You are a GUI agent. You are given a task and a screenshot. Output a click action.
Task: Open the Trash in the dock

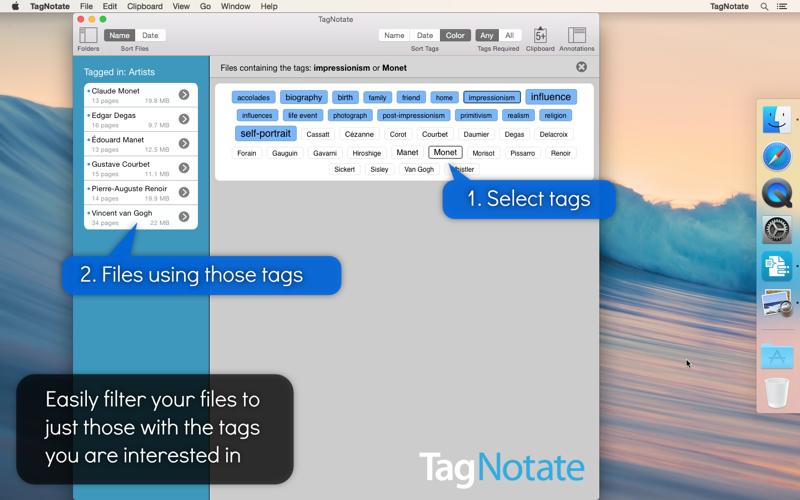(x=777, y=392)
